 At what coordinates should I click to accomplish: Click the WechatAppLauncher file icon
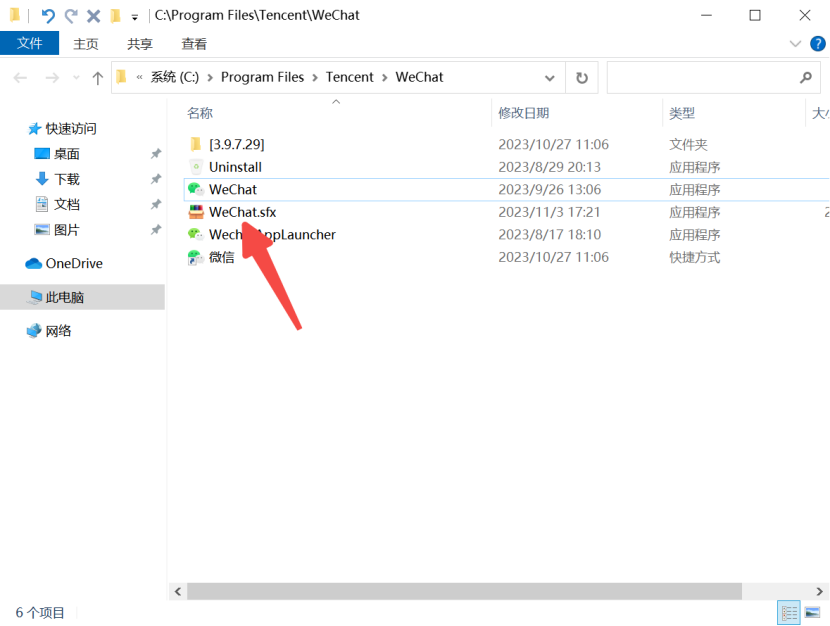click(x=196, y=234)
